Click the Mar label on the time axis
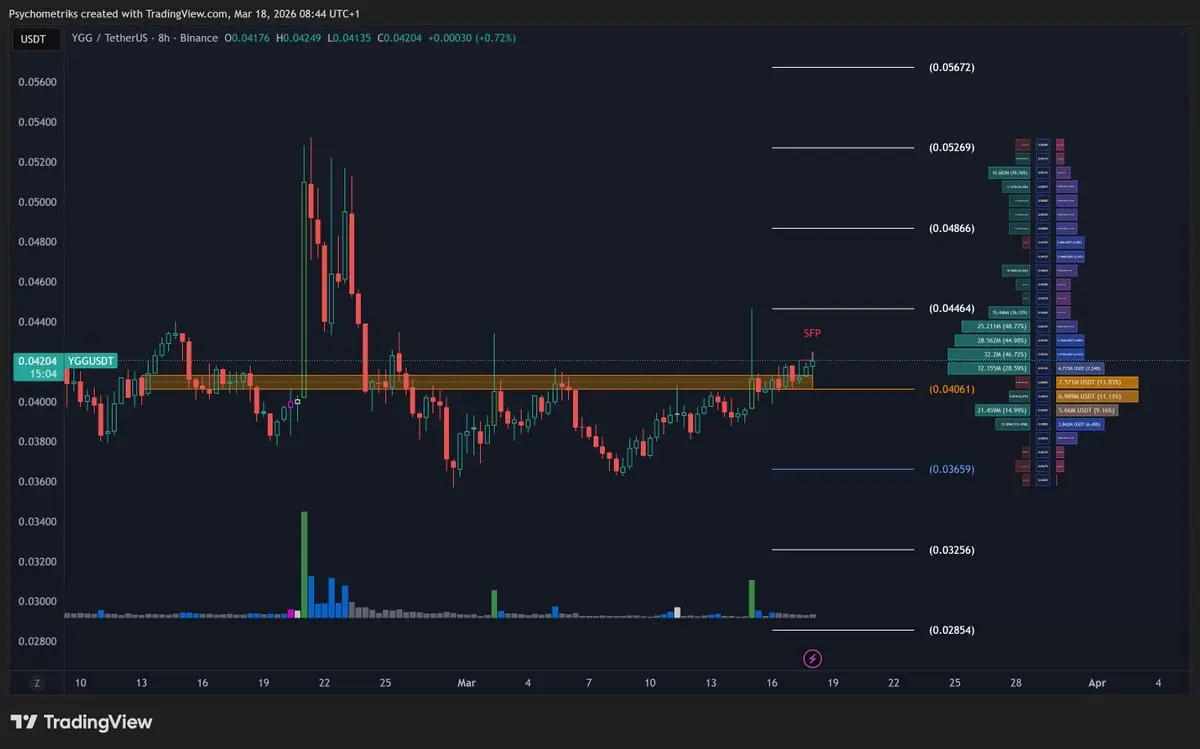The height and width of the screenshot is (749, 1200). click(x=467, y=683)
